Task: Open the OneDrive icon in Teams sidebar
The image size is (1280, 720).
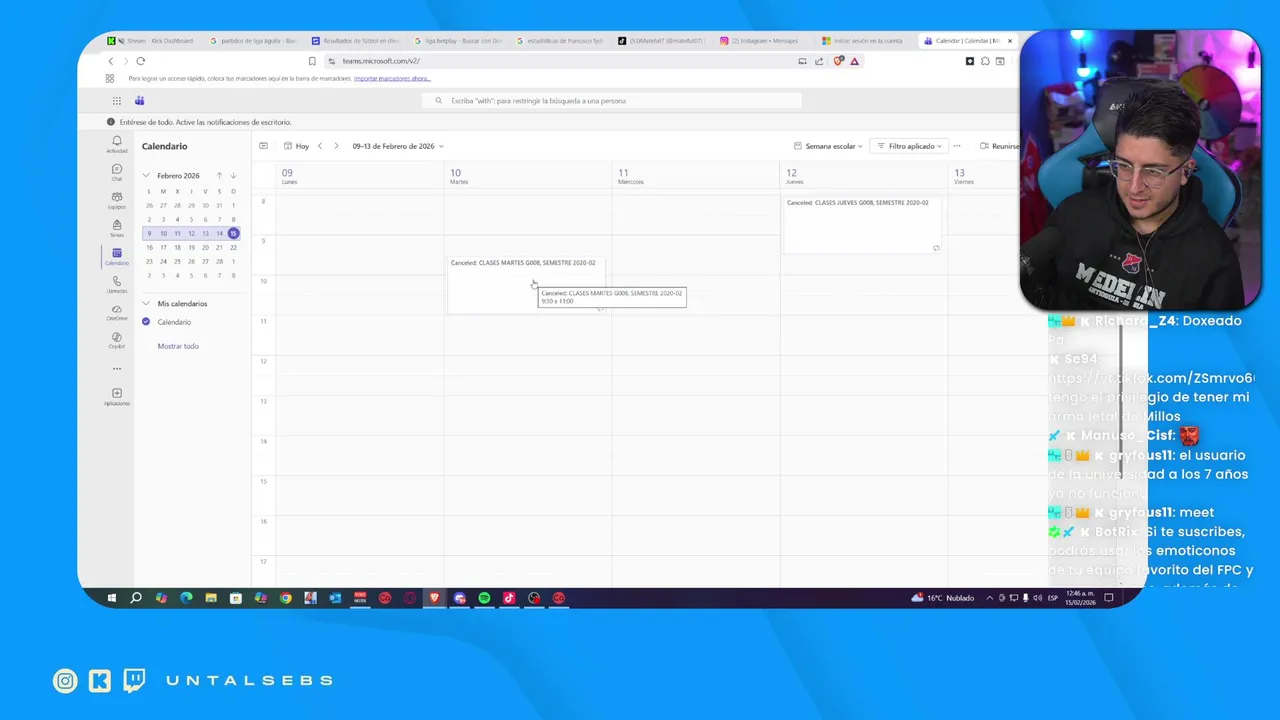Action: [x=117, y=312]
